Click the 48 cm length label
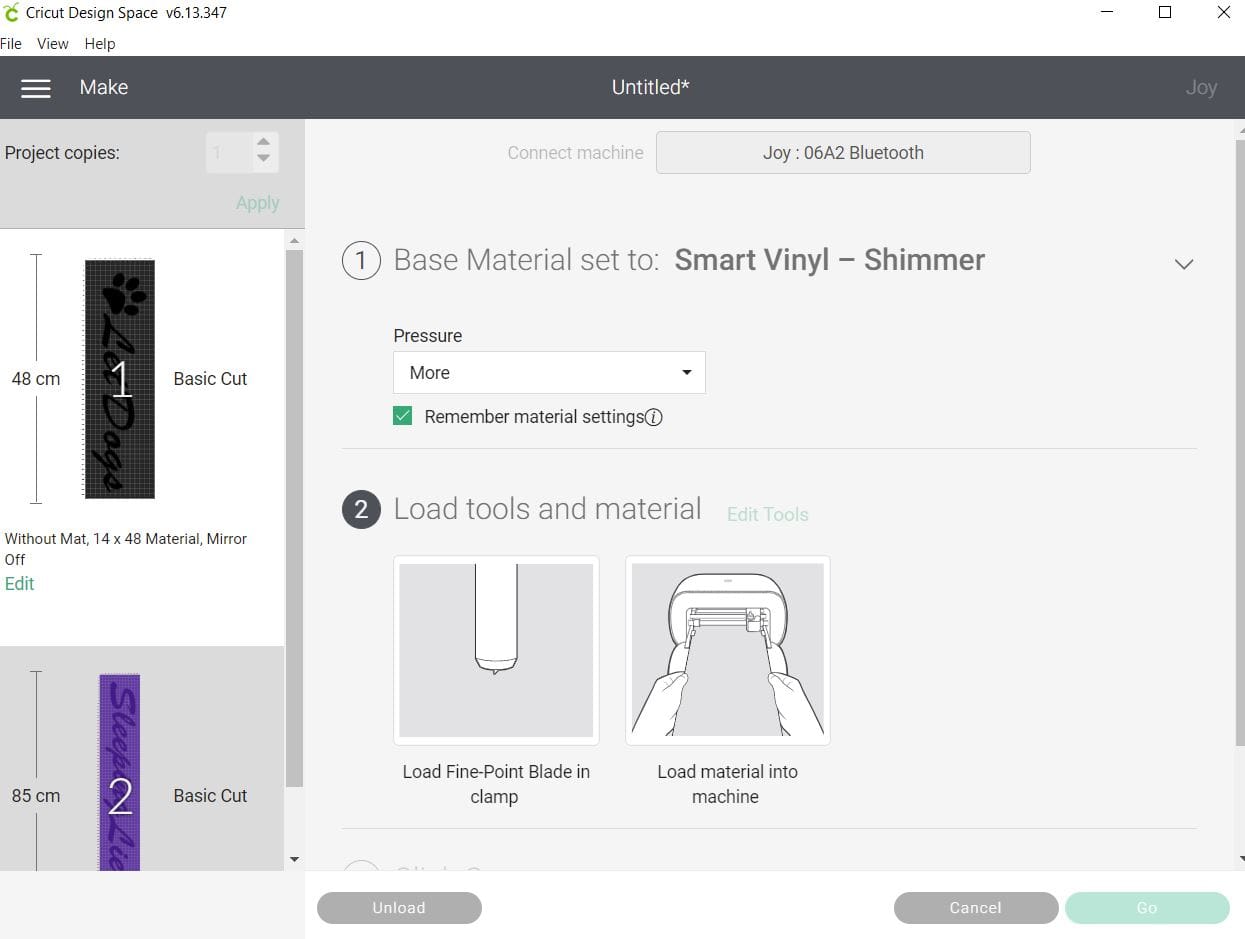Viewport: 1245px width, 939px height. pos(35,379)
